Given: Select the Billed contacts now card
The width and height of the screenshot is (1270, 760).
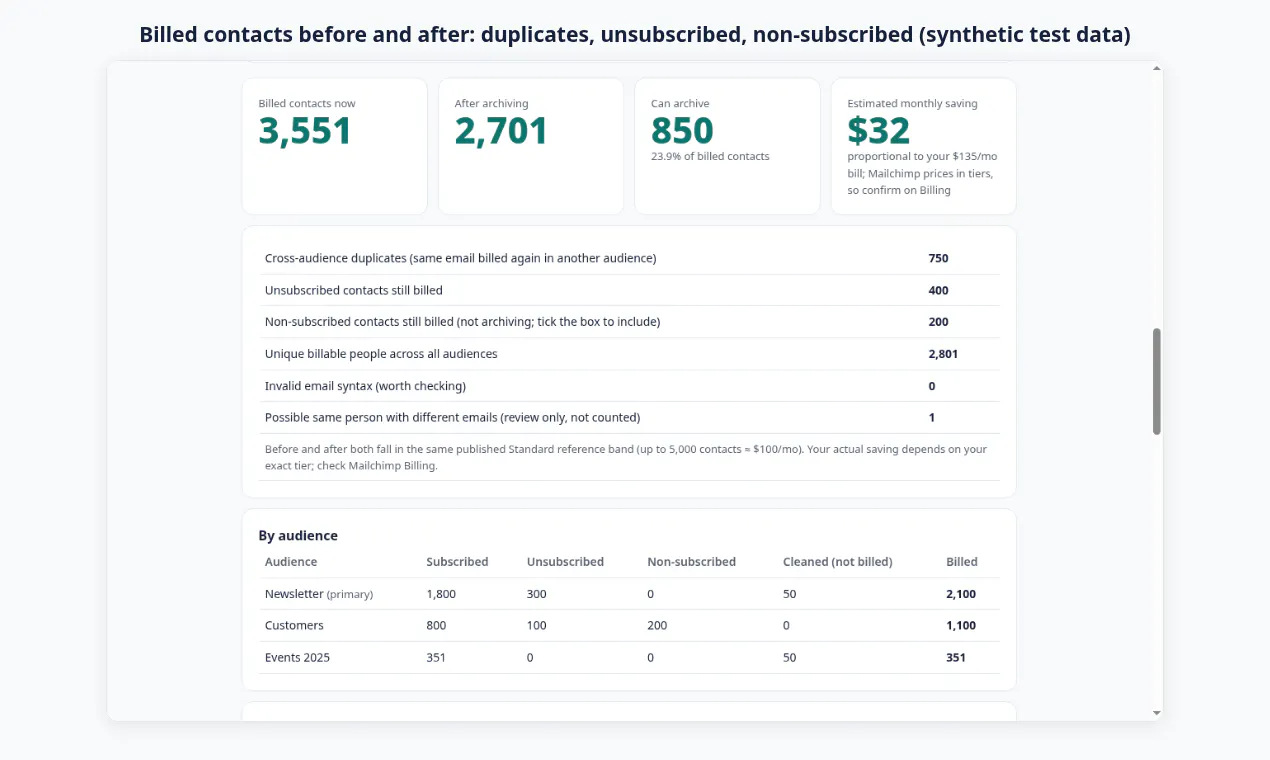Looking at the screenshot, I should pos(334,146).
